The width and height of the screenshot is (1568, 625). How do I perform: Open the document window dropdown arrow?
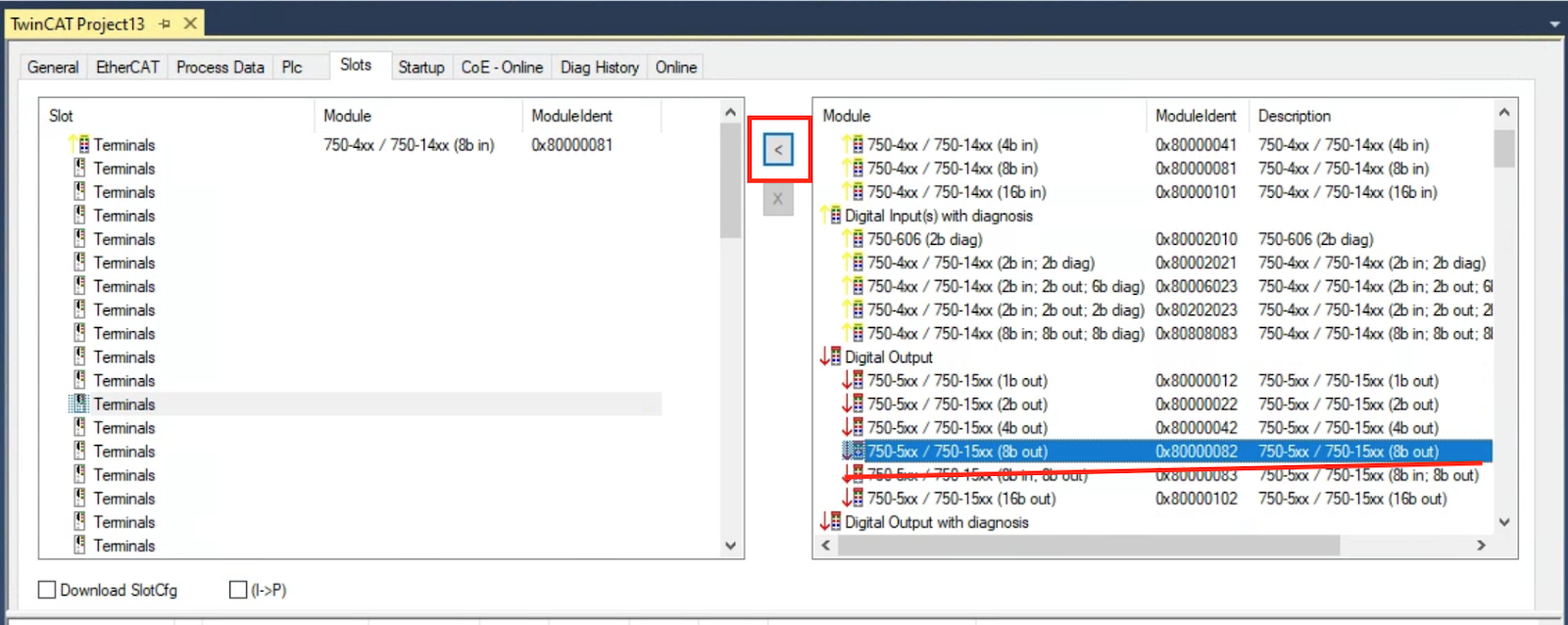click(1554, 24)
